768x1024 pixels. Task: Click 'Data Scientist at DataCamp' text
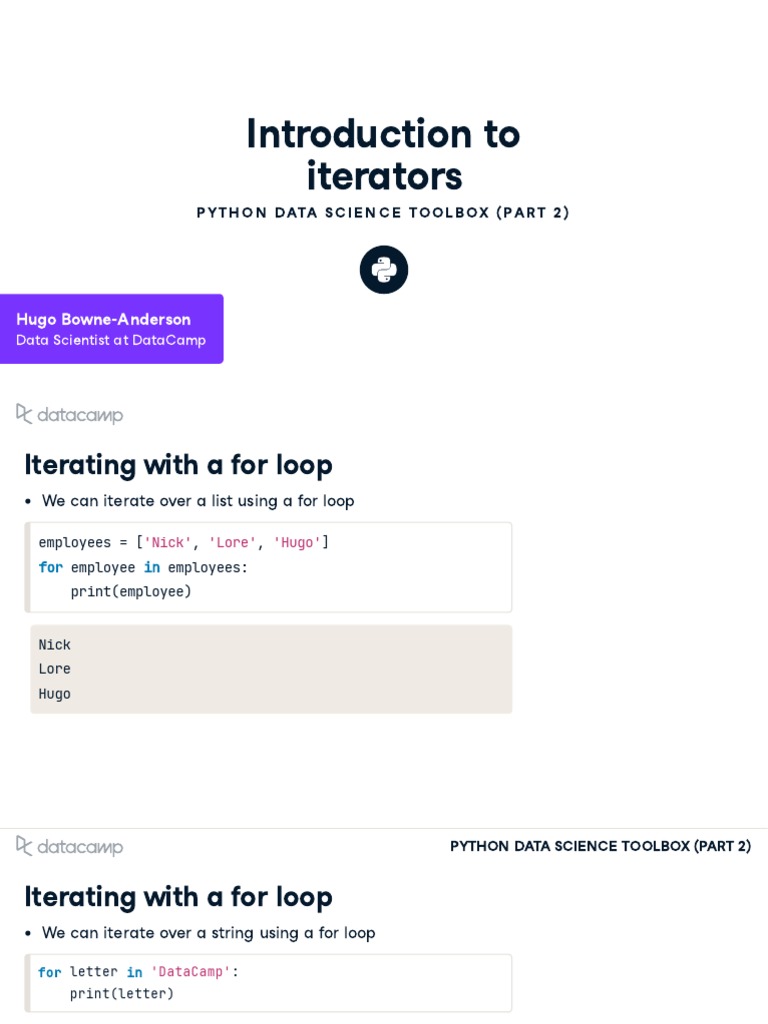pos(111,340)
